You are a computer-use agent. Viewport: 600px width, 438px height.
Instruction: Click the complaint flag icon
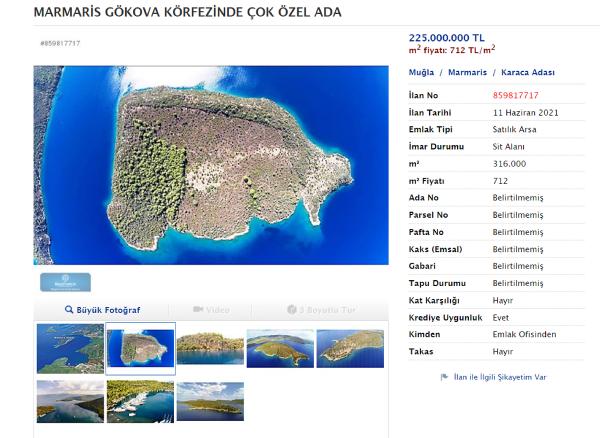tap(444, 377)
